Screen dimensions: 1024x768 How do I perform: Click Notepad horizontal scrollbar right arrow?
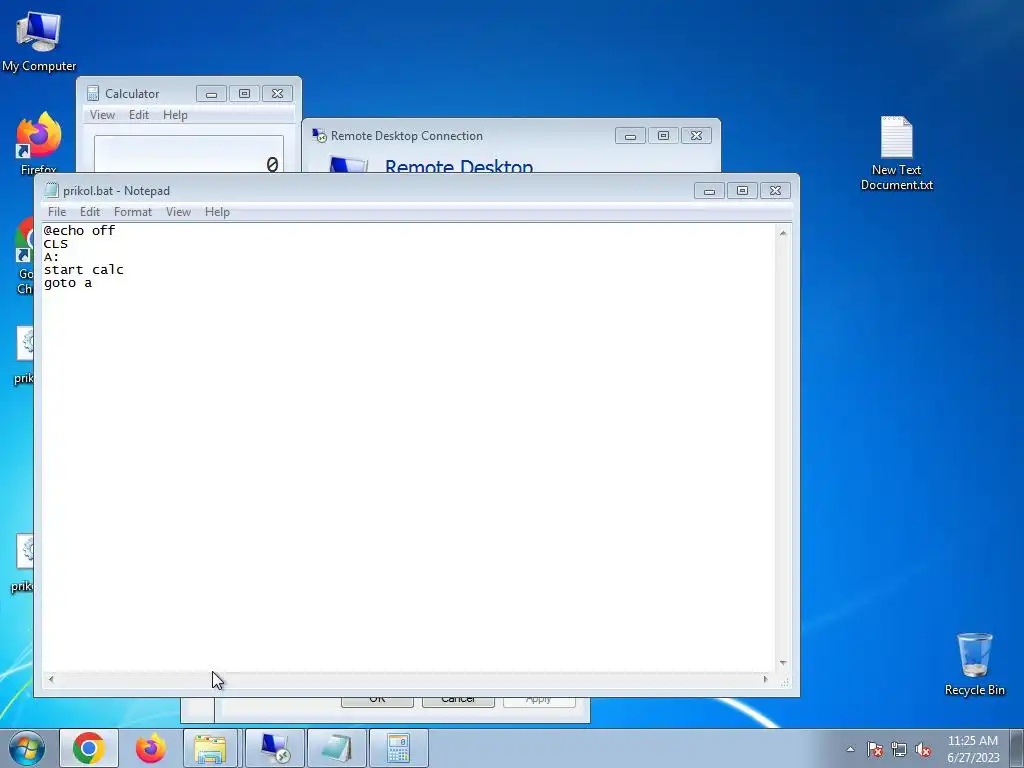pos(766,679)
